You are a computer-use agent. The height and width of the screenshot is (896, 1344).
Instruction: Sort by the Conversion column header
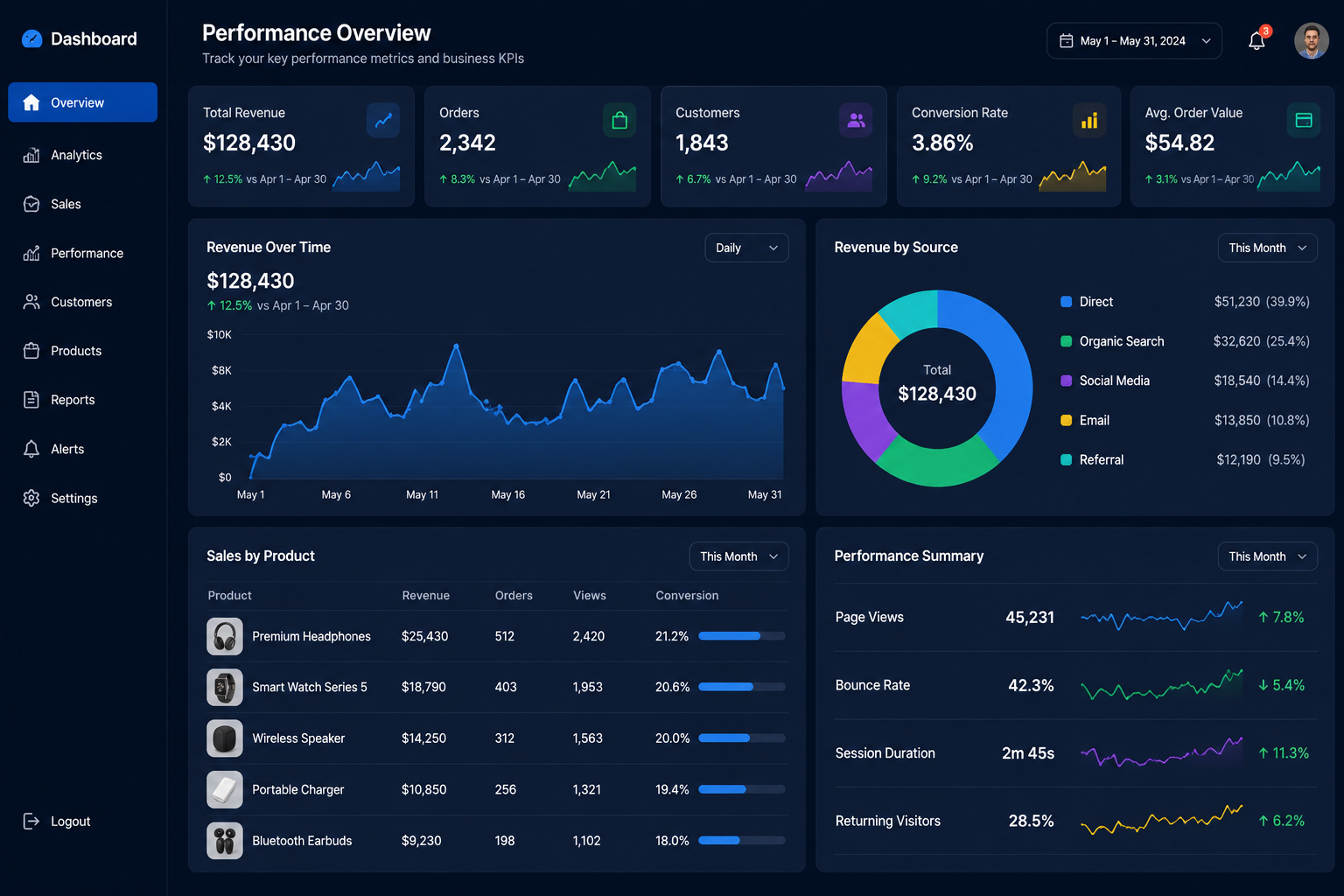687,595
